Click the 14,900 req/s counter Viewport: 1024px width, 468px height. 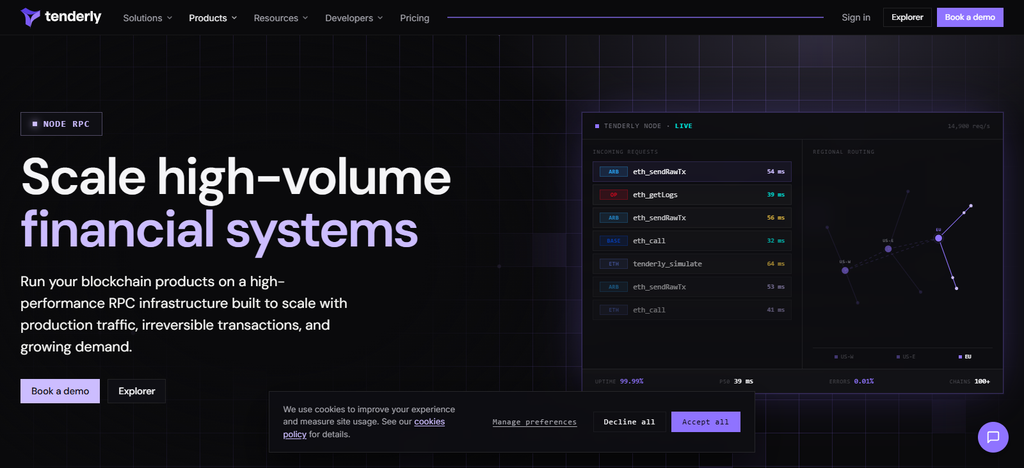click(968, 126)
